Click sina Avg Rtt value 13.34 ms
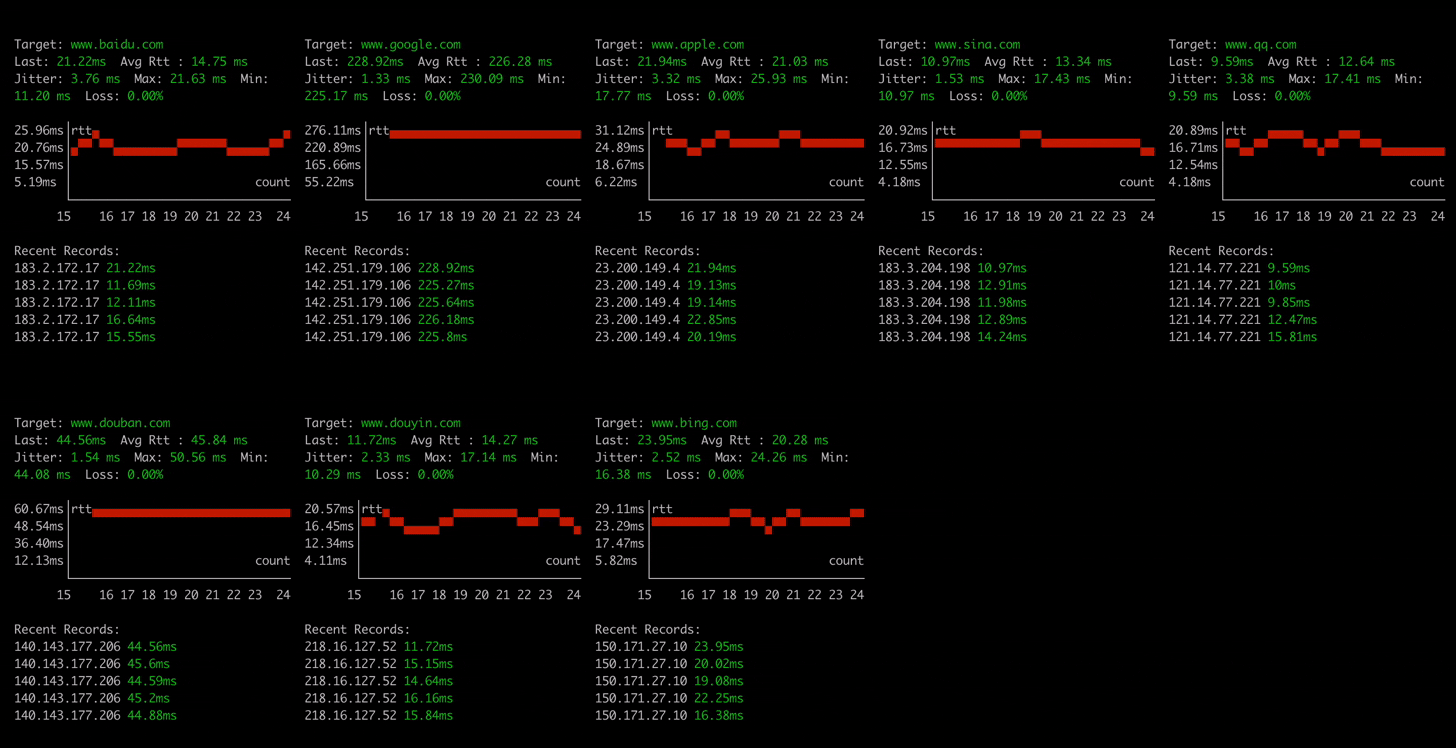The width and height of the screenshot is (1456, 748). click(x=1081, y=62)
